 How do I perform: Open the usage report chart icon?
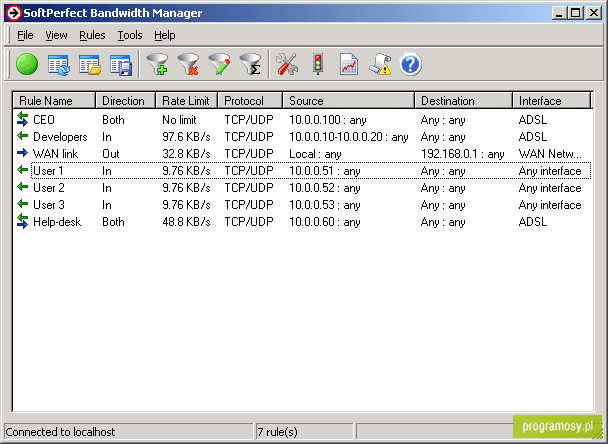349,64
